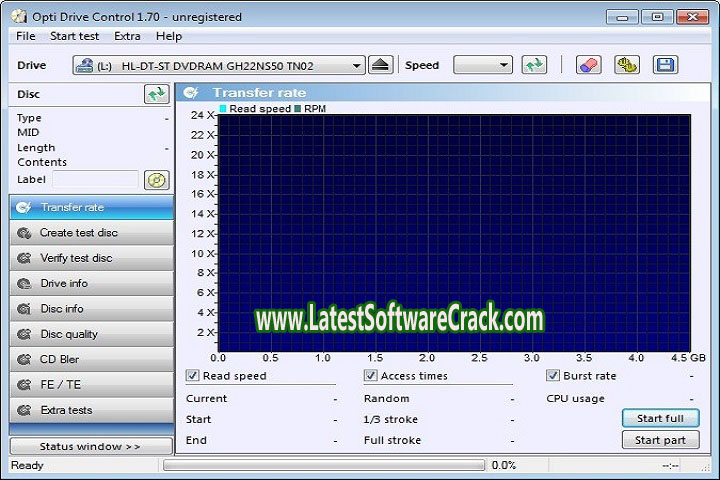720x480 pixels.
Task: Open the Extra menu
Action: [127, 36]
